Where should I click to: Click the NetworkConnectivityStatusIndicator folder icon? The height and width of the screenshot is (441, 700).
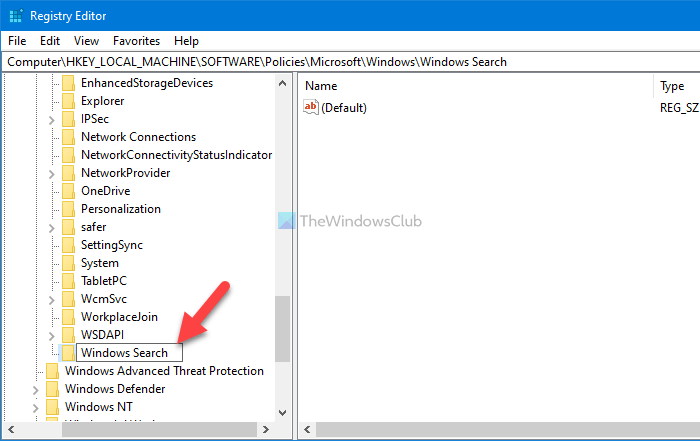[x=68, y=155]
